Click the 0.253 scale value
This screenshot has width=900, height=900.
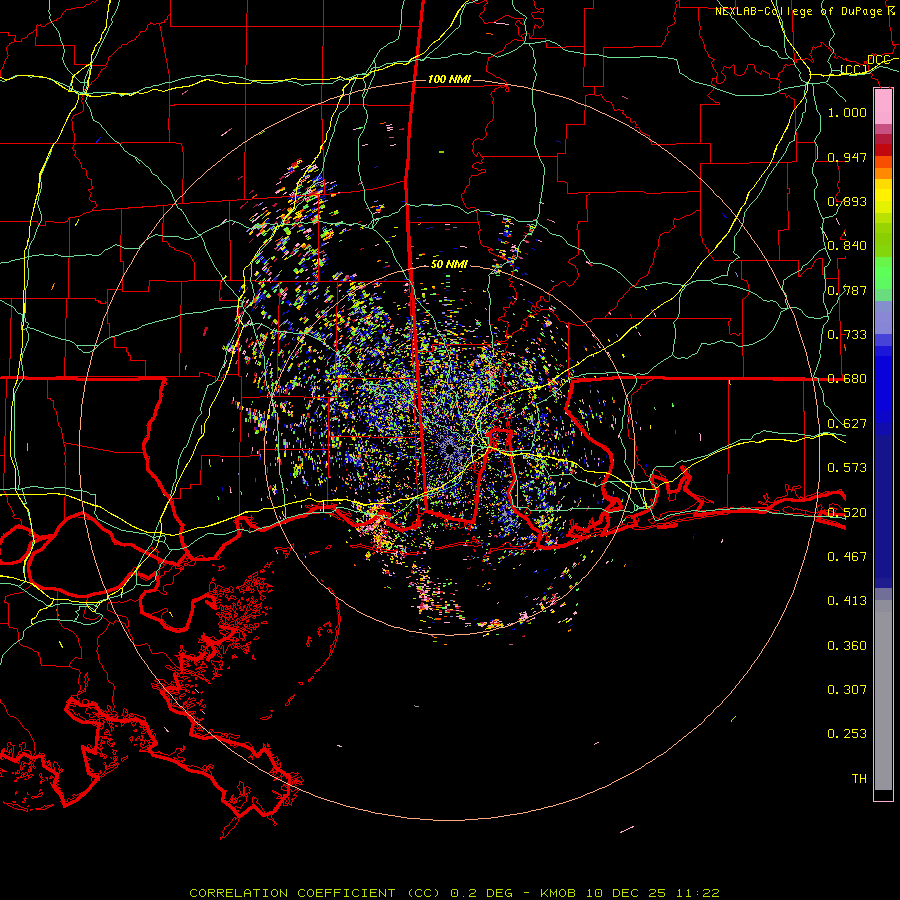tap(847, 734)
